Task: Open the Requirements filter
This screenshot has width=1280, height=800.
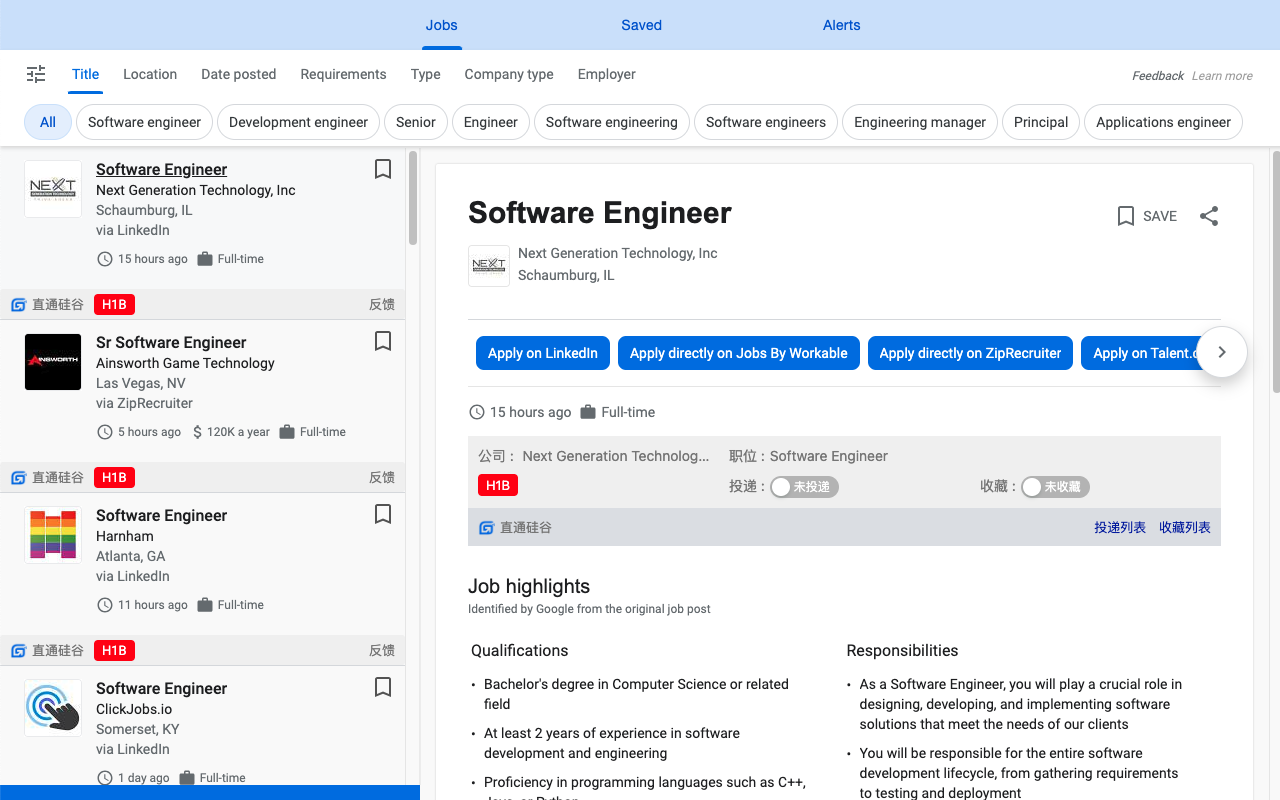Action: point(343,74)
